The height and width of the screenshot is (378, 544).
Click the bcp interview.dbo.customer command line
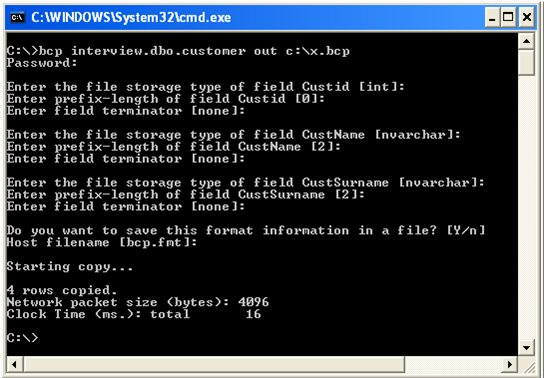coord(178,51)
